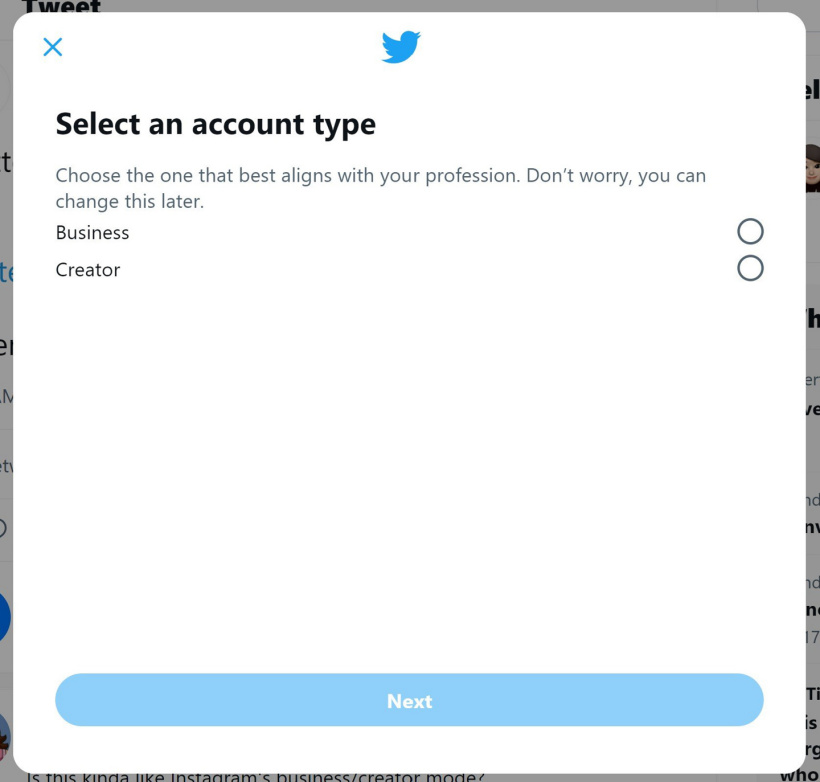This screenshot has width=820, height=782.
Task: Click the Twitter bird logo
Action: click(401, 47)
